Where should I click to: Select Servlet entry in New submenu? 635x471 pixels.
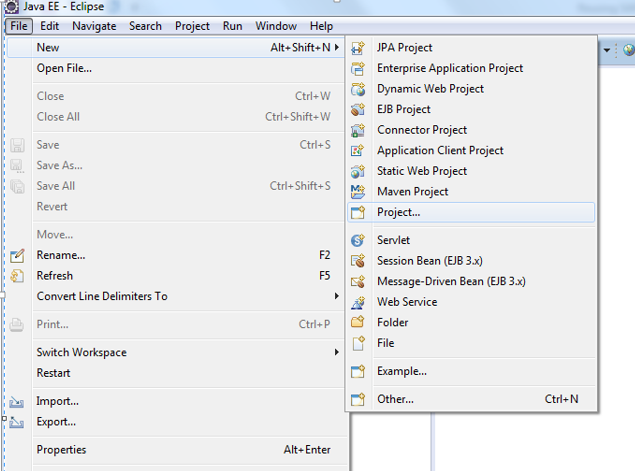click(471, 240)
